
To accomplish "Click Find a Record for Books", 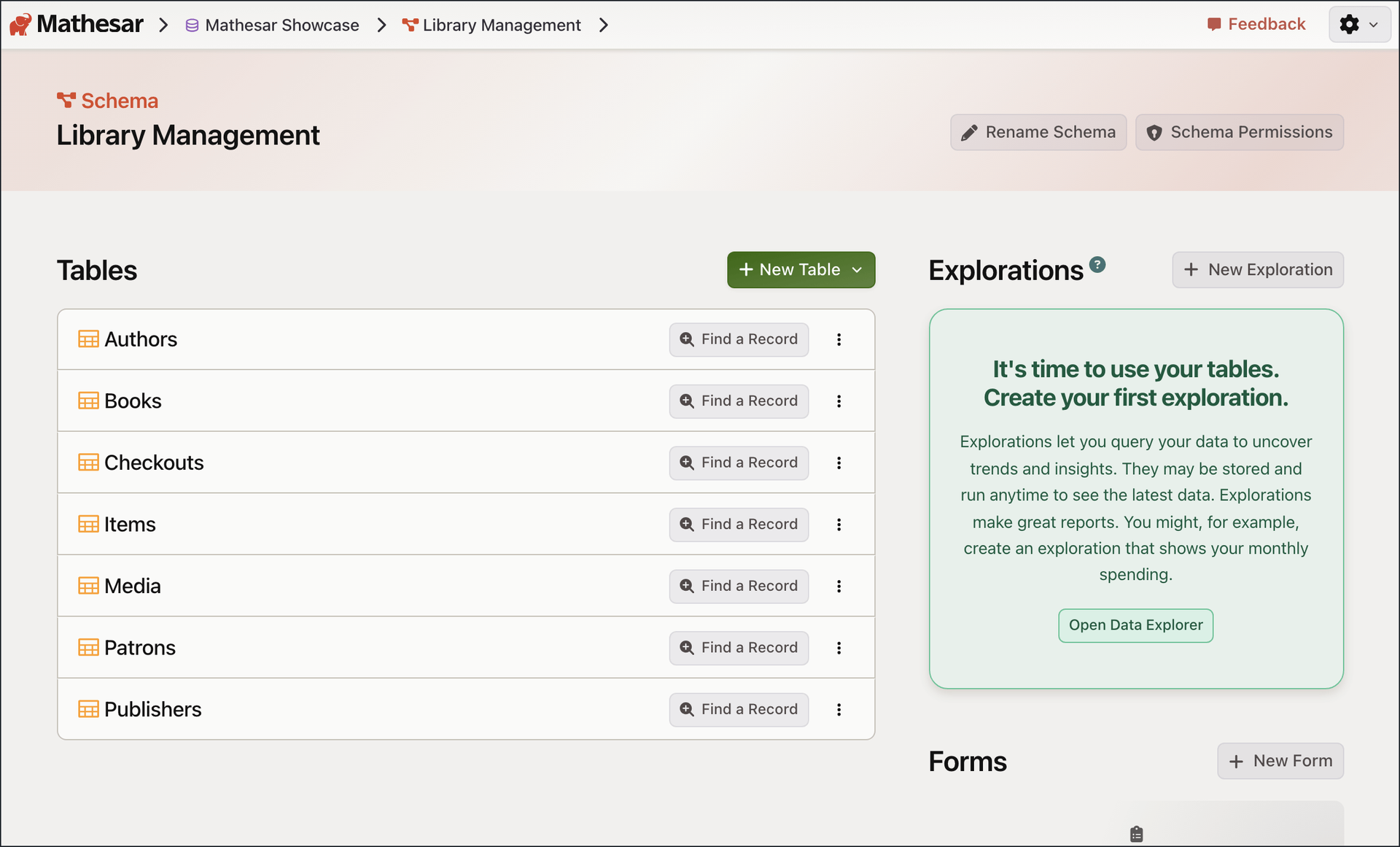I will [x=739, y=401].
